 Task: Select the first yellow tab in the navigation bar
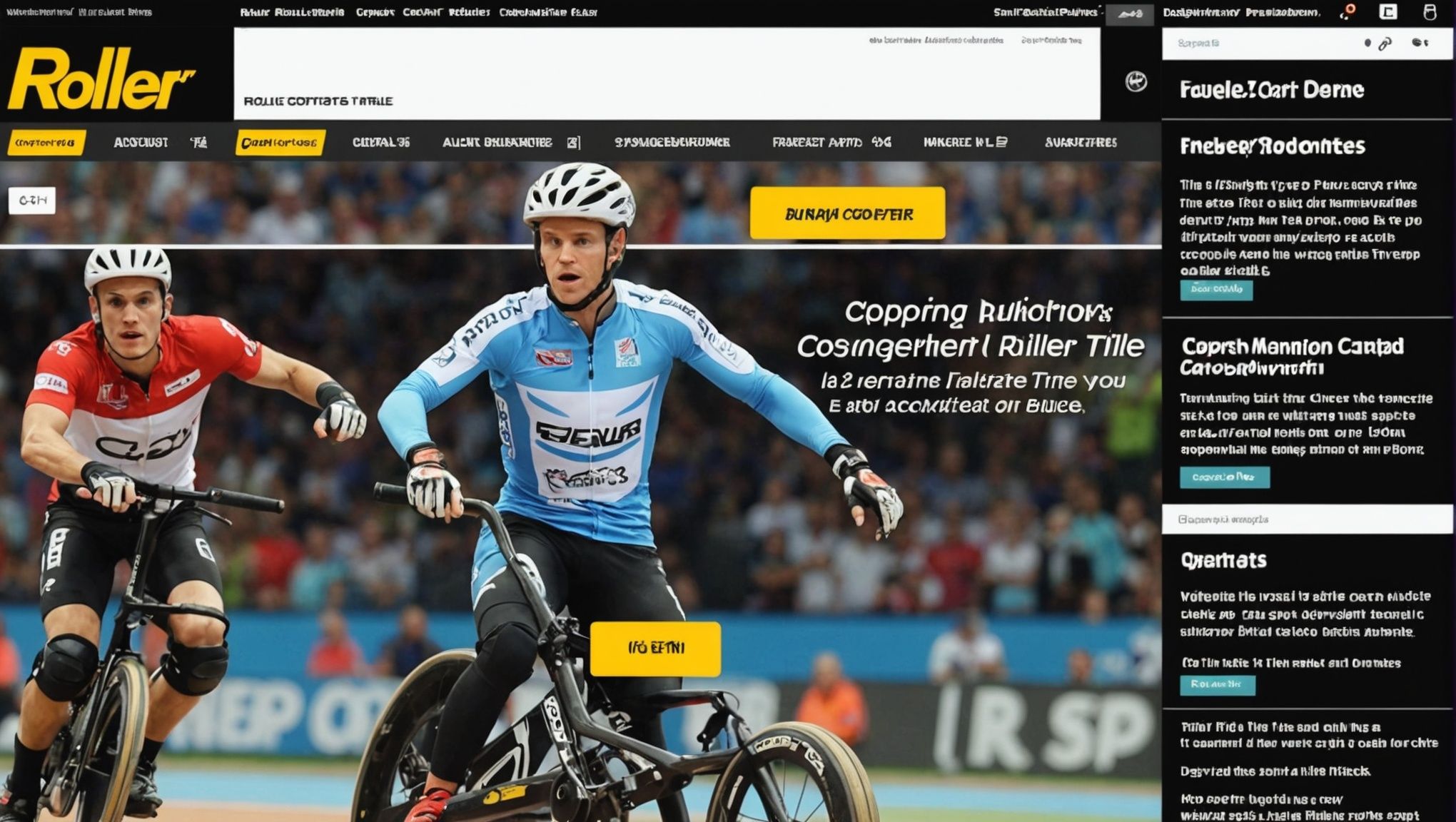point(46,143)
